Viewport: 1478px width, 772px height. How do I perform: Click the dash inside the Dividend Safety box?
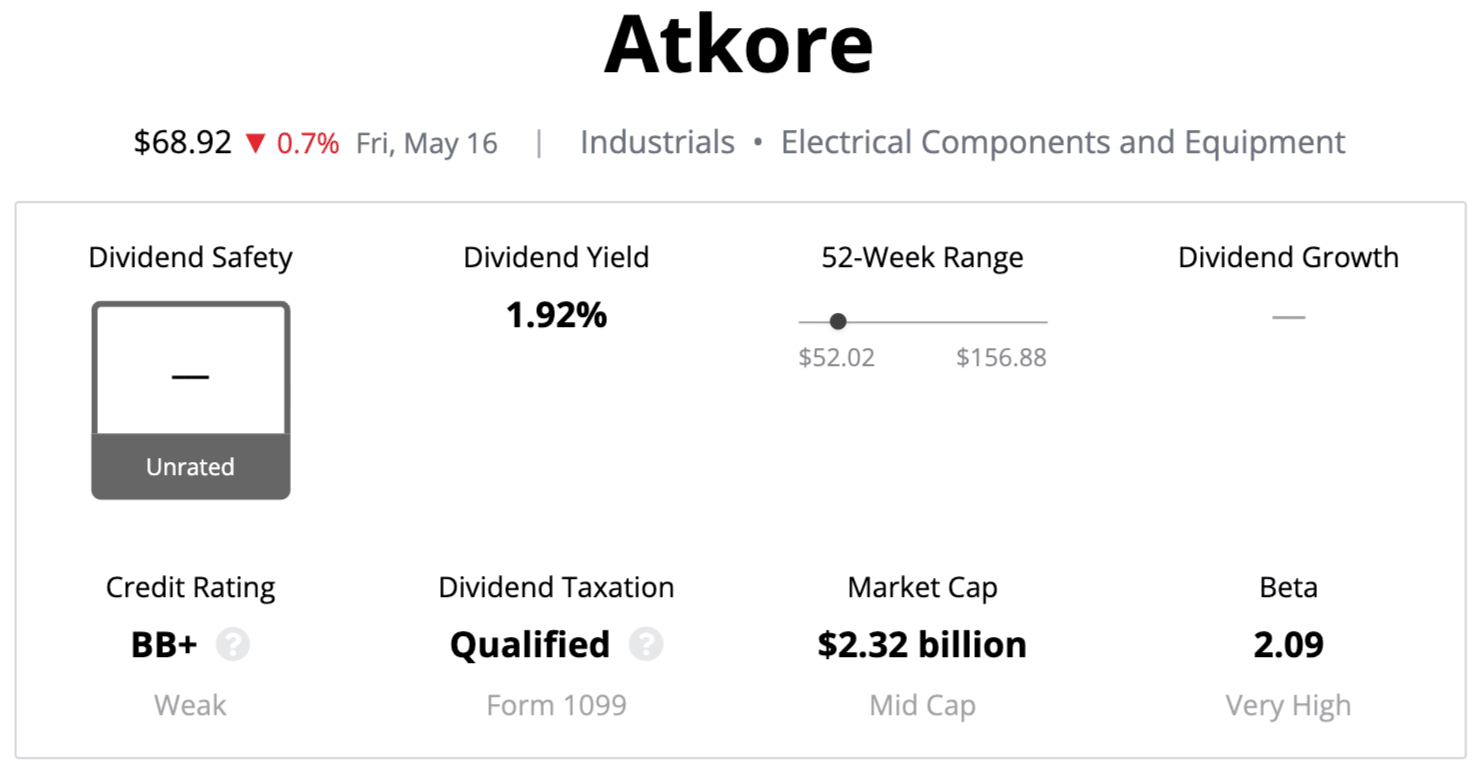(190, 377)
